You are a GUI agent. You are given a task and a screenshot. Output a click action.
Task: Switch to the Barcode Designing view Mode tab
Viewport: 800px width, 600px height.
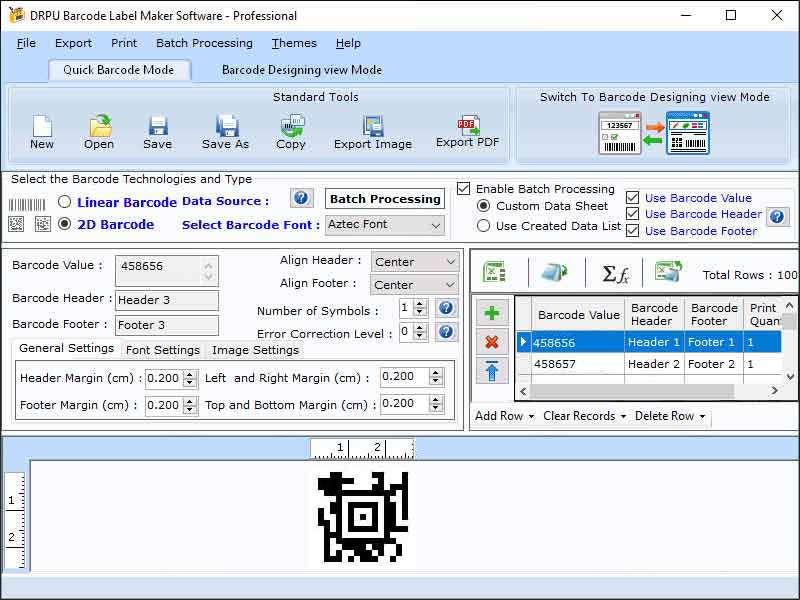300,70
